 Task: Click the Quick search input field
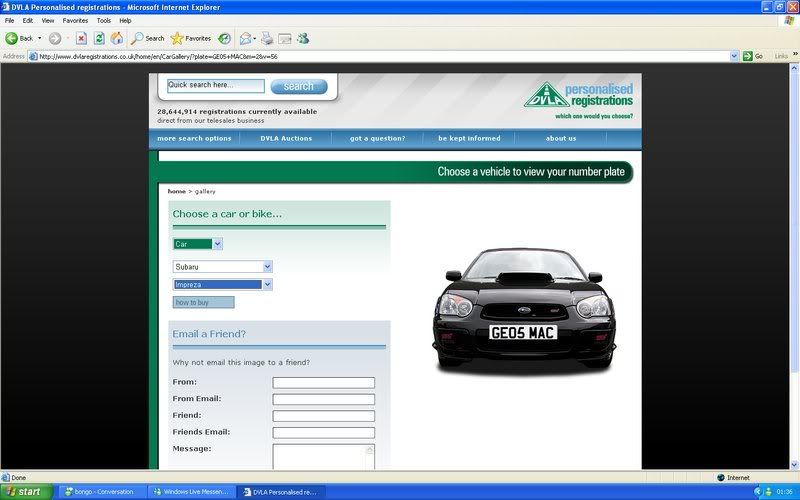tap(216, 86)
